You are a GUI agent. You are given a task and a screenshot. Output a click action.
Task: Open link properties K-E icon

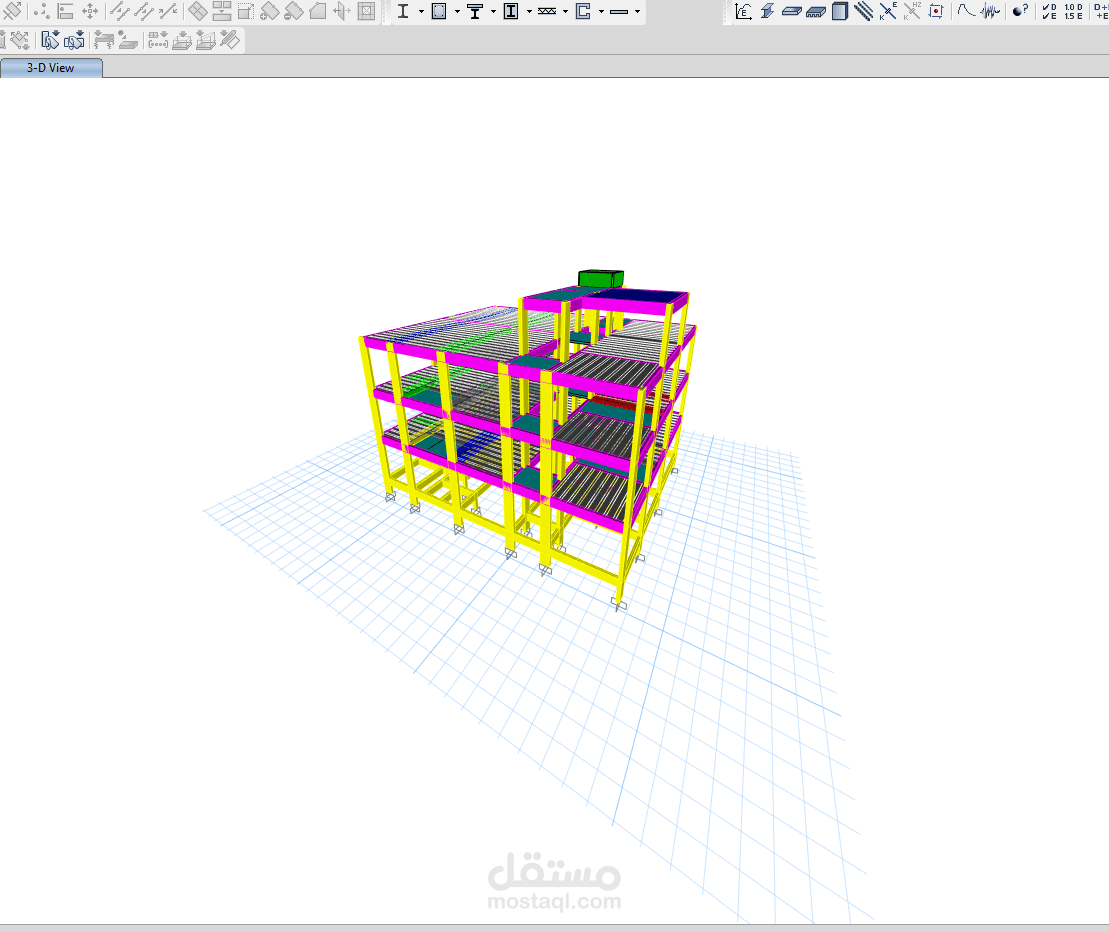(x=888, y=11)
